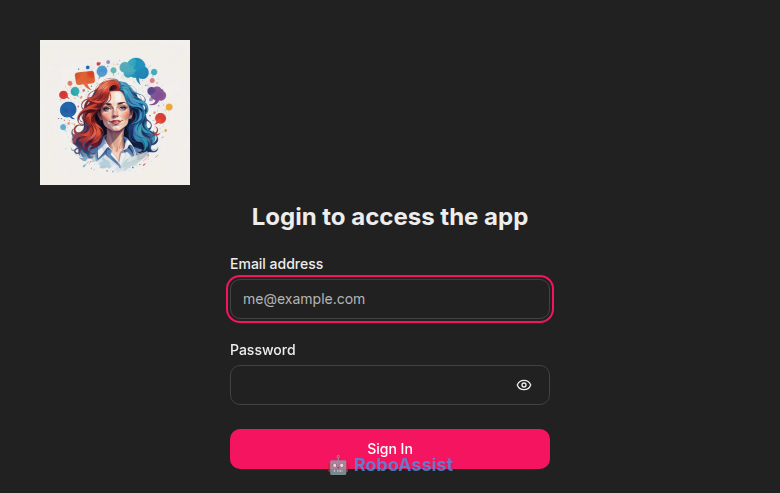Image resolution: width=780 pixels, height=493 pixels.
Task: Click the Email address label
Action: (276, 264)
